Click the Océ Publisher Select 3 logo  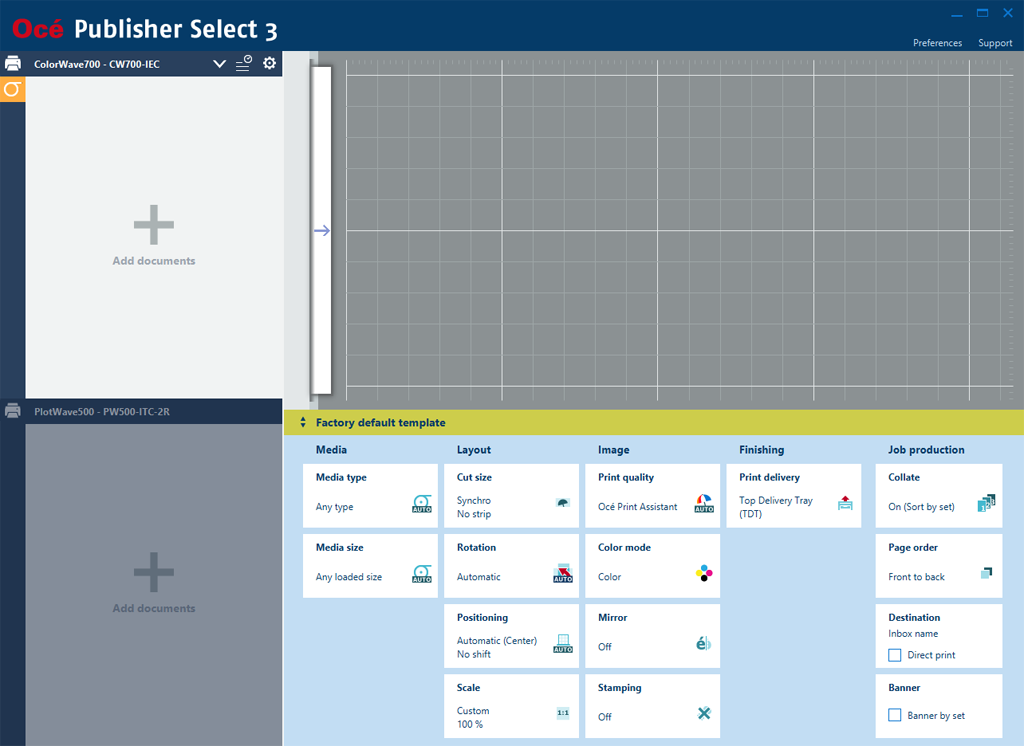tap(145, 29)
